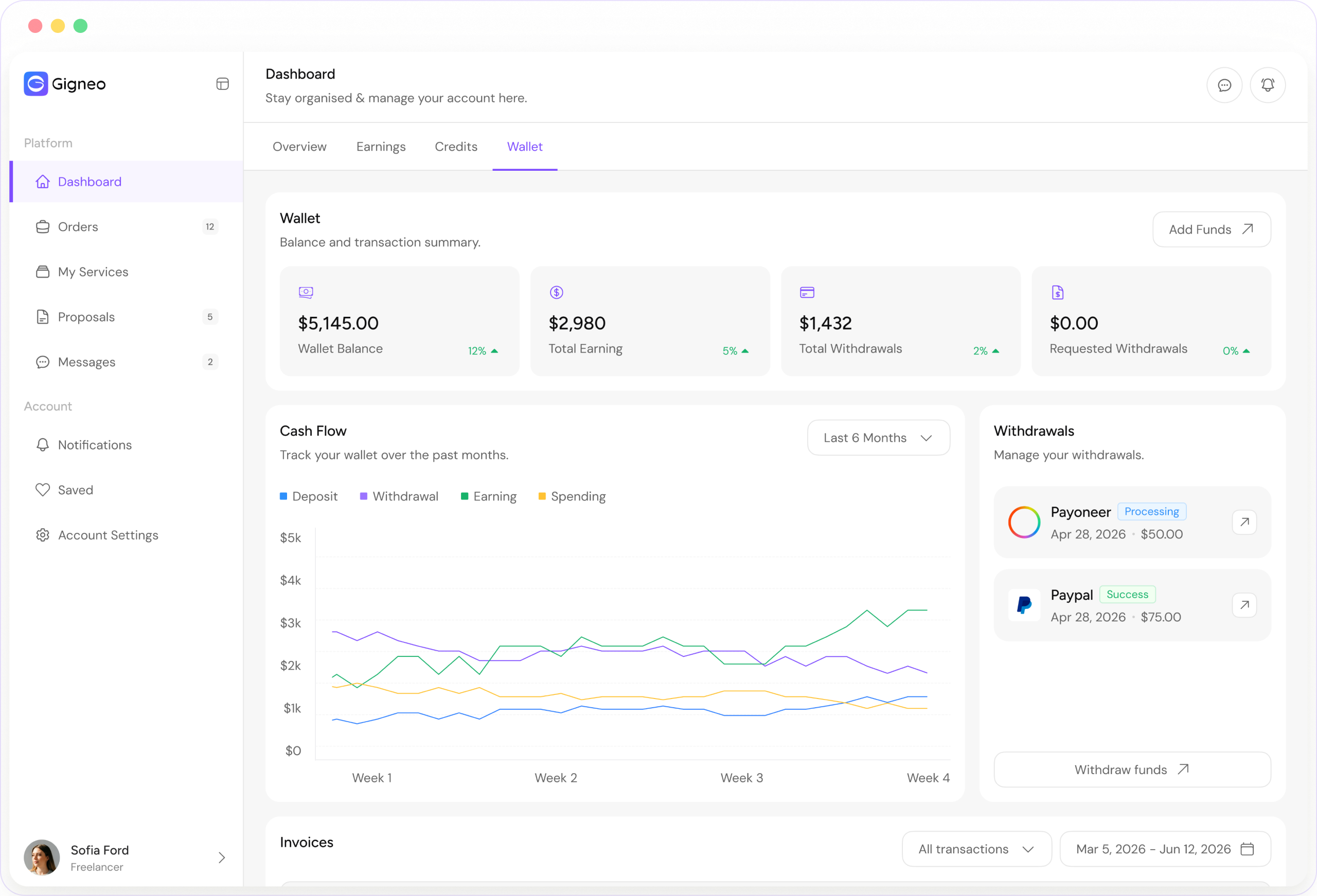Click the green macOS fullscreen window button

(x=80, y=26)
